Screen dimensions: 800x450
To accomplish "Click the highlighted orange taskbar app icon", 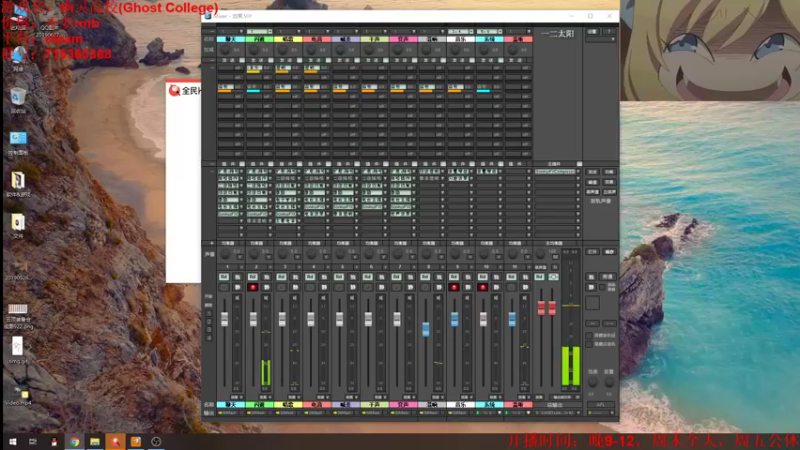I will pyautogui.click(x=115, y=441).
